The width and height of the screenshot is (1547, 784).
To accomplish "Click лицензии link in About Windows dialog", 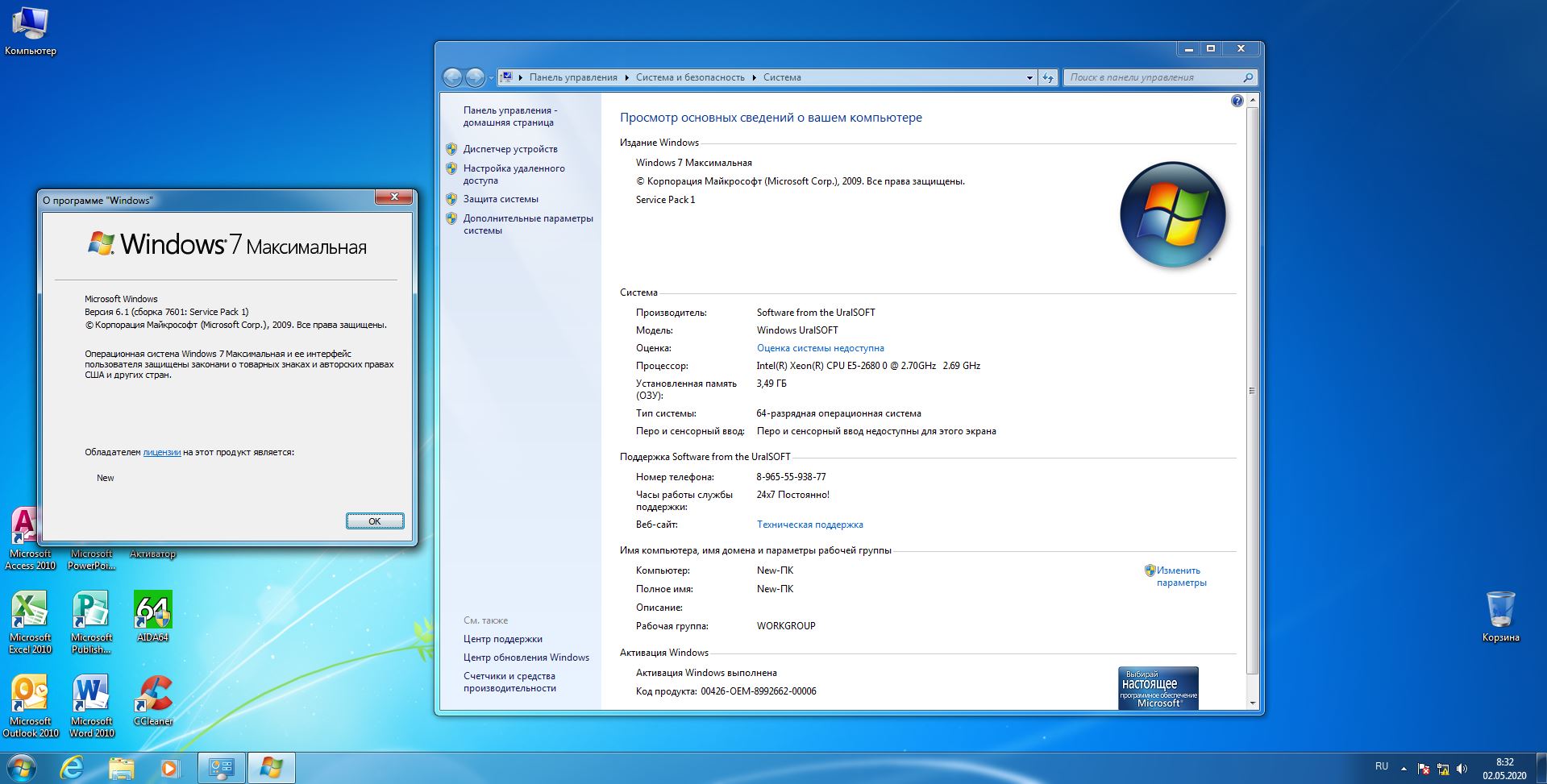I will (x=162, y=452).
